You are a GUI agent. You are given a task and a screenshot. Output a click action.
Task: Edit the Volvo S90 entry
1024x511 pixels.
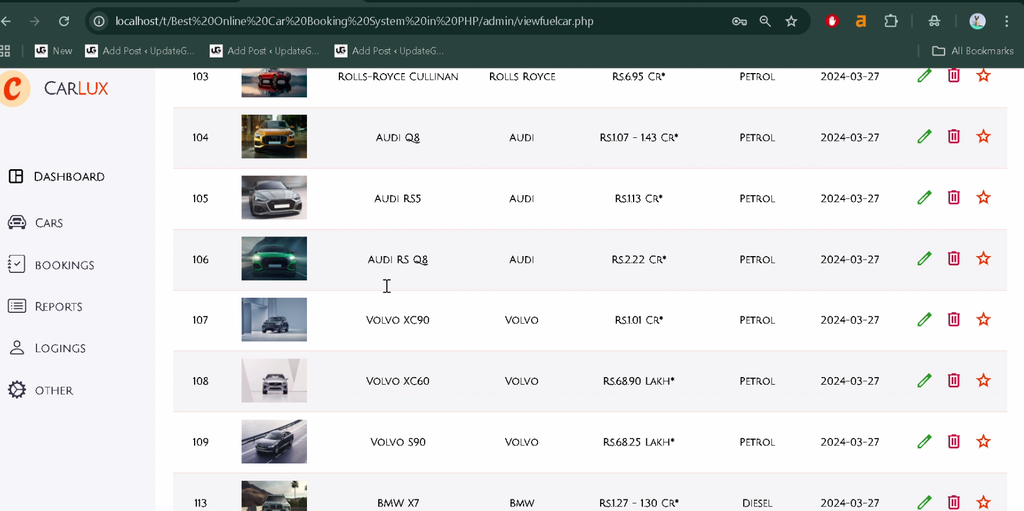(x=924, y=442)
